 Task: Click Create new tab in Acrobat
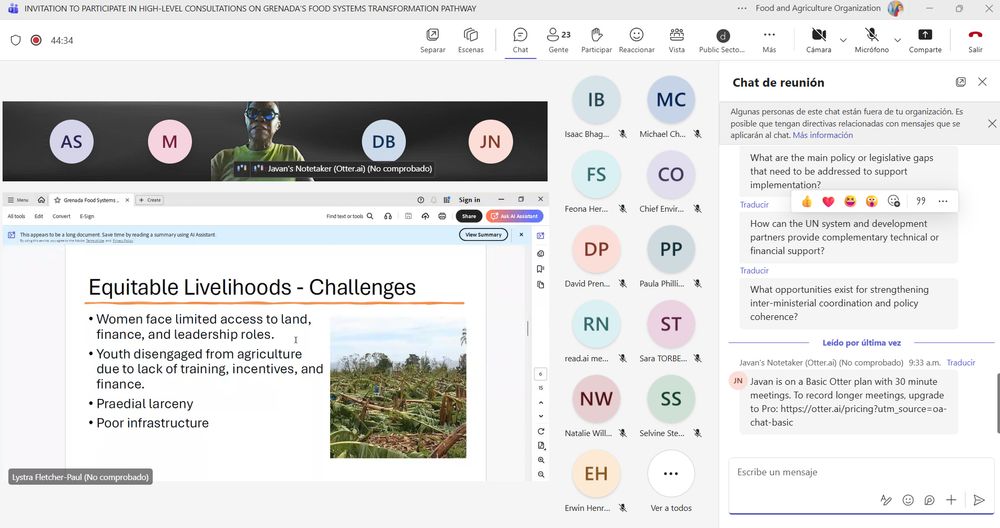[x=151, y=200]
